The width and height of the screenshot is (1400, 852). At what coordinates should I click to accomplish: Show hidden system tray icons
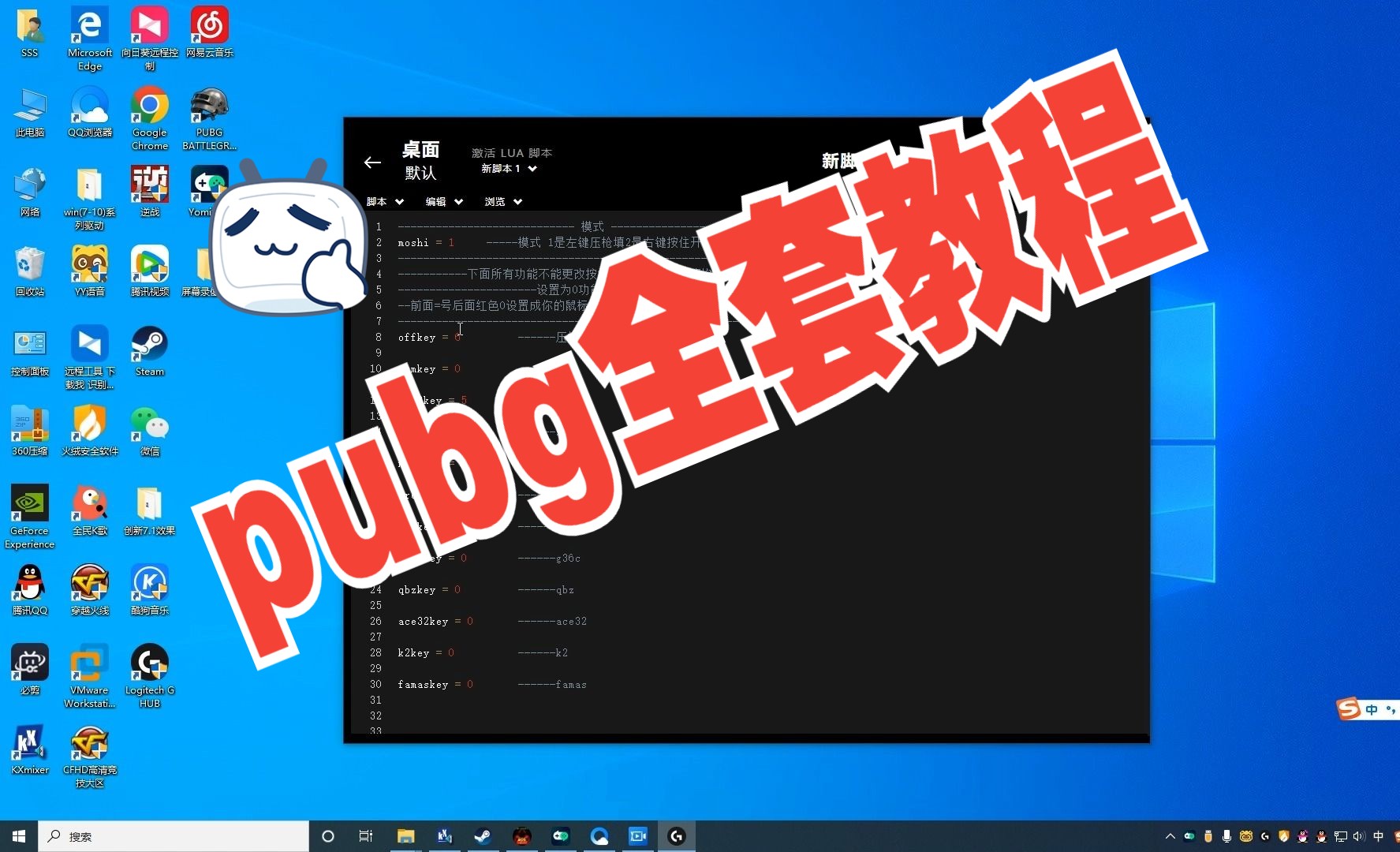click(x=1170, y=836)
